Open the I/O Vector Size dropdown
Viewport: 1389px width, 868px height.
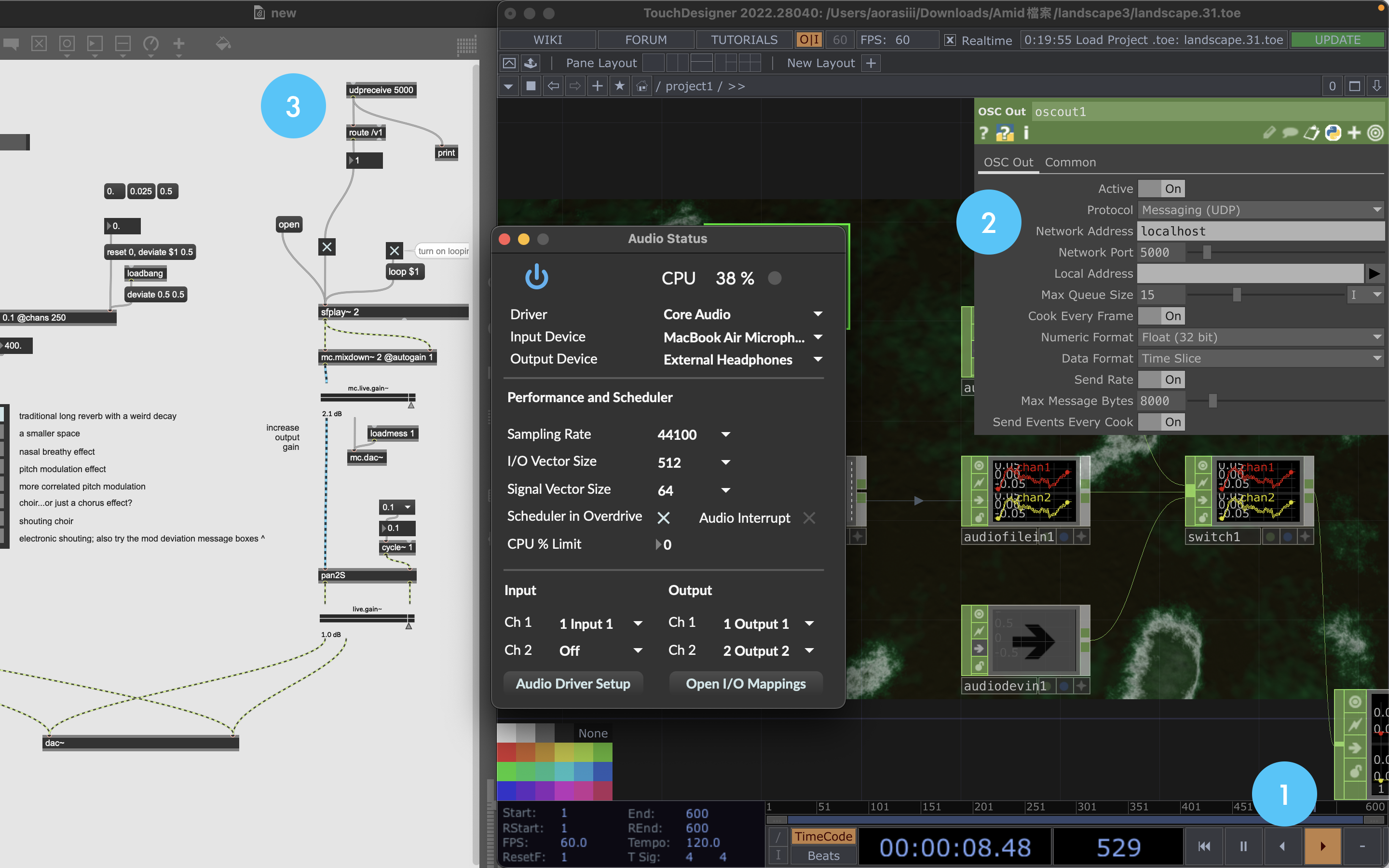point(694,462)
